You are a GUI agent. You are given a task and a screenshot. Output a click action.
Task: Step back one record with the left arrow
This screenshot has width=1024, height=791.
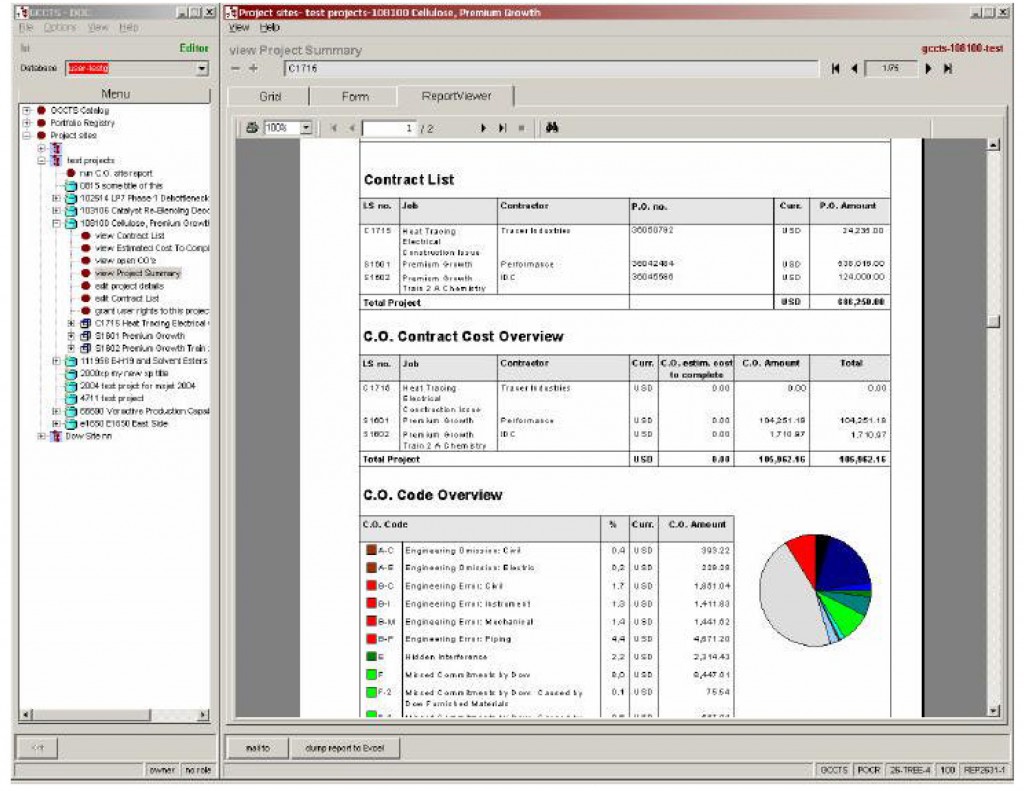coord(853,68)
